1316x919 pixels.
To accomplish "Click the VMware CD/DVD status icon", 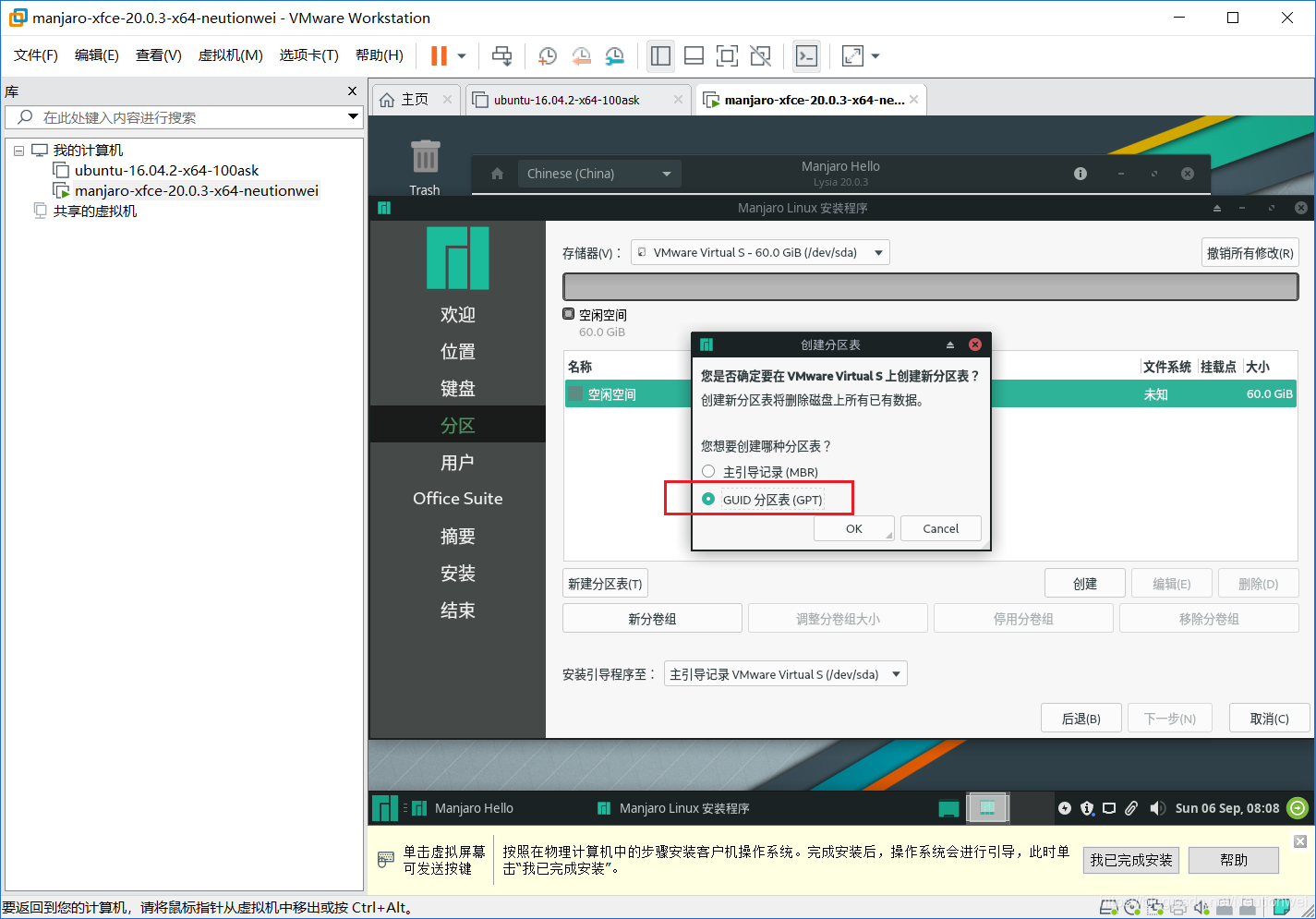I will click(1132, 907).
